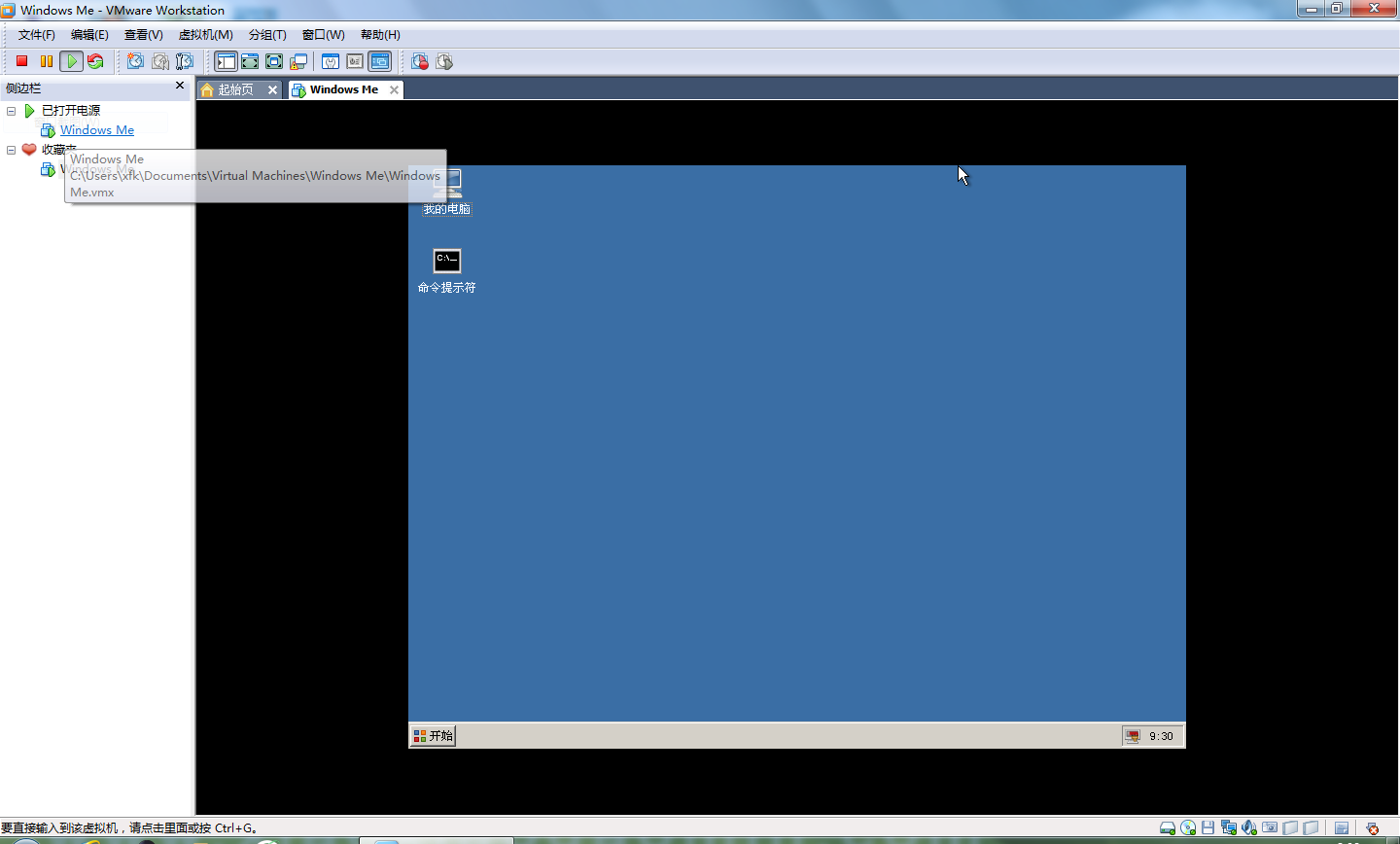Start recording with the red record icon

420,61
